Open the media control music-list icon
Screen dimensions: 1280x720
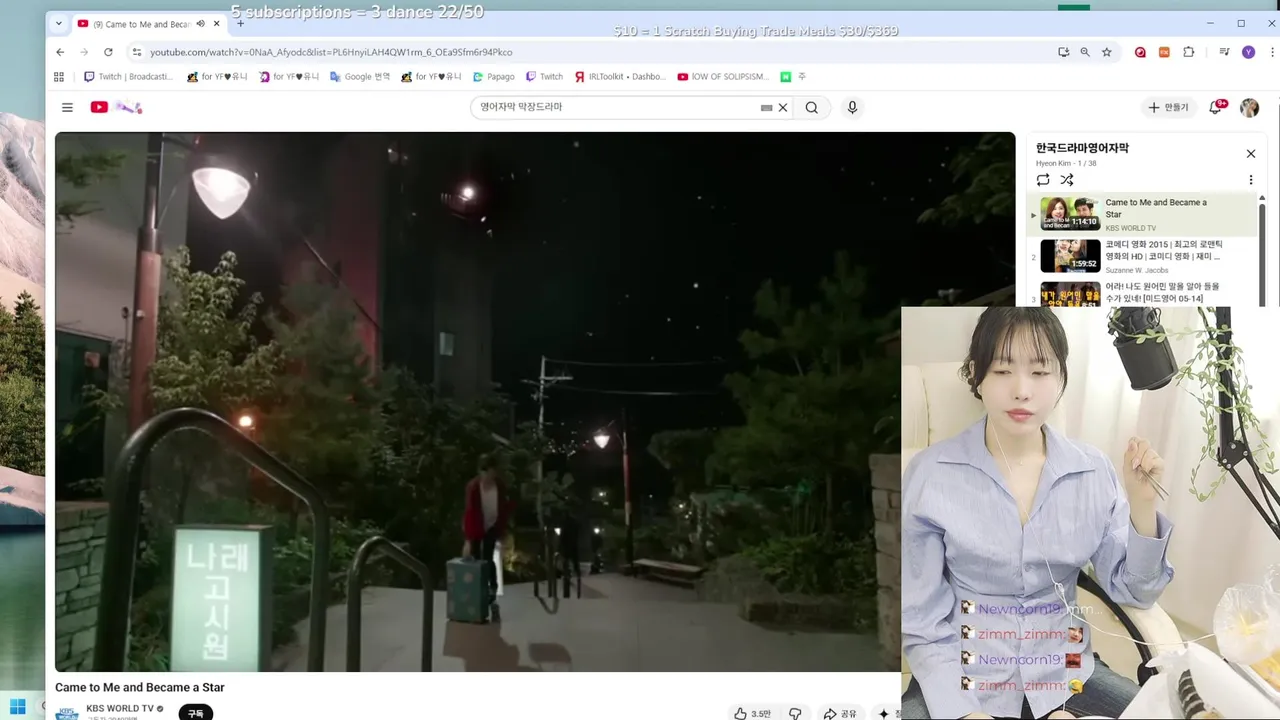[x=1224, y=52]
